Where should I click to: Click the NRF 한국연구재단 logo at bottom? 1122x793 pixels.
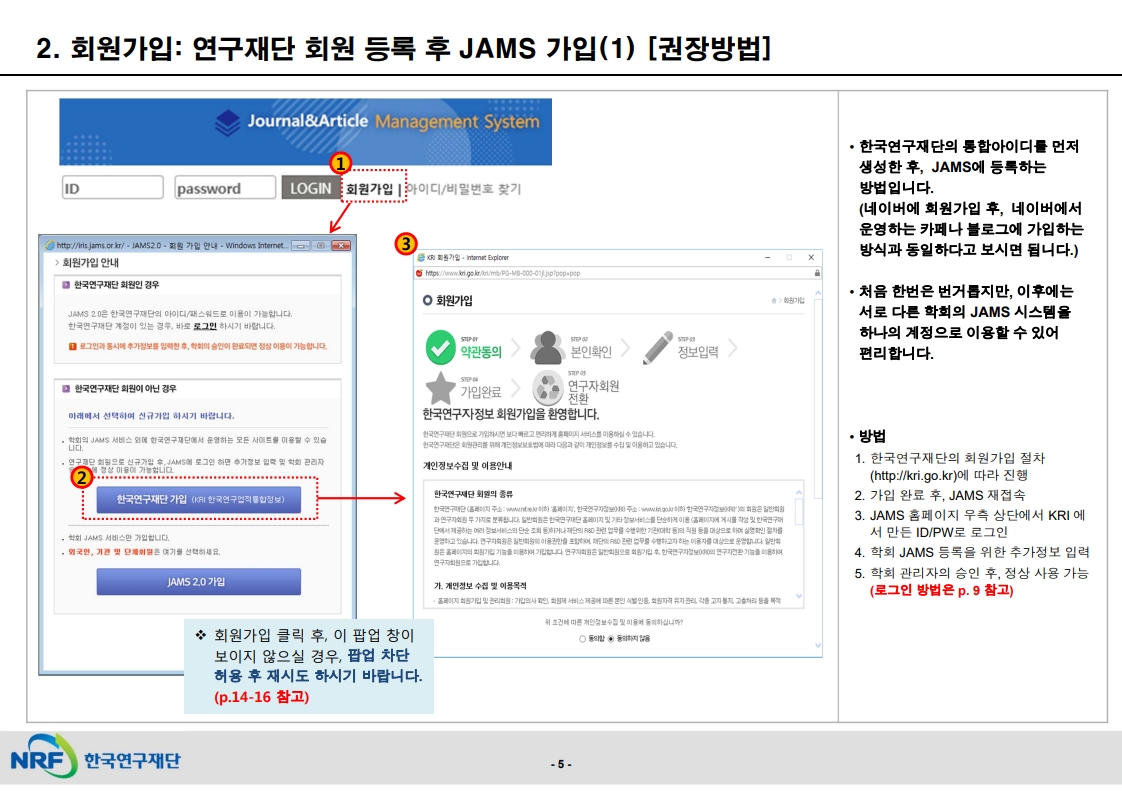(x=95, y=756)
